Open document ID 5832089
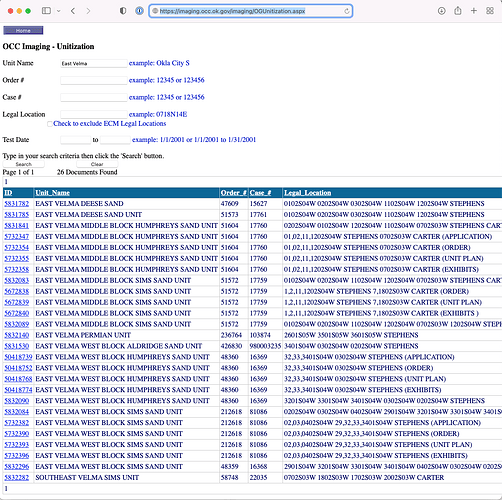Screen dimensions: 502x500 click(17, 324)
